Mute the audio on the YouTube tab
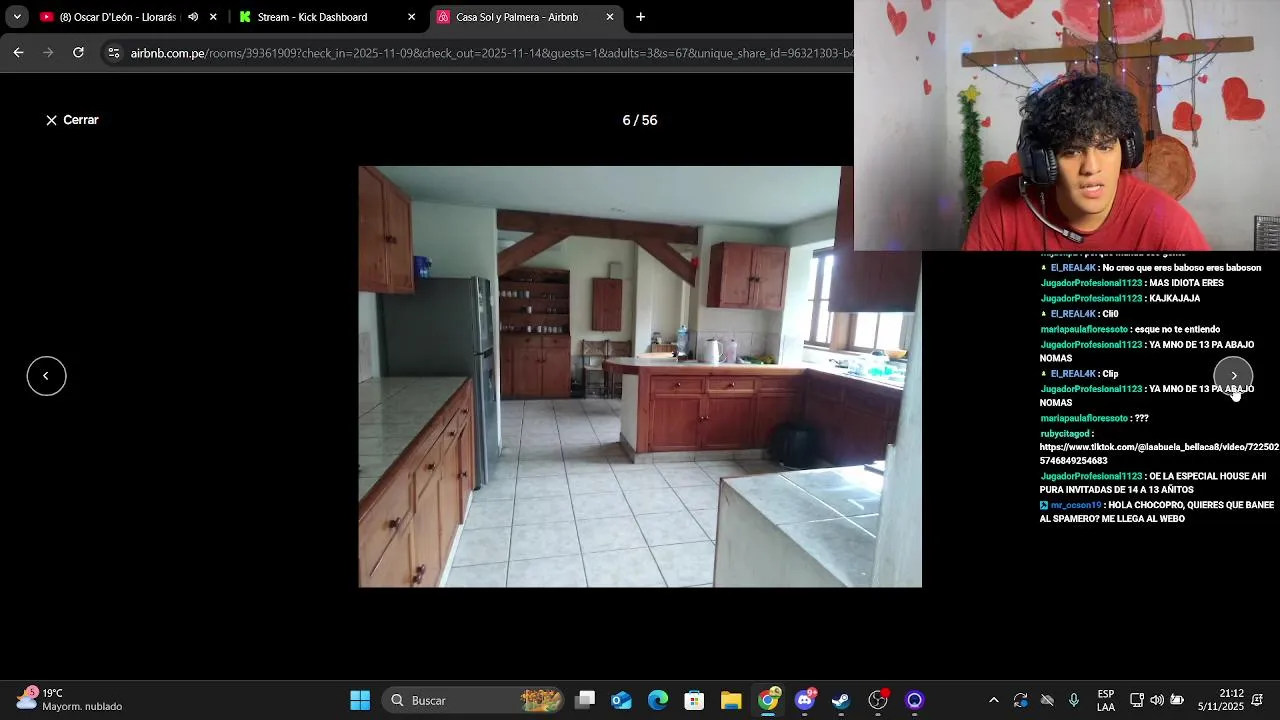Screen dimensions: 1280x720 click(x=193, y=17)
